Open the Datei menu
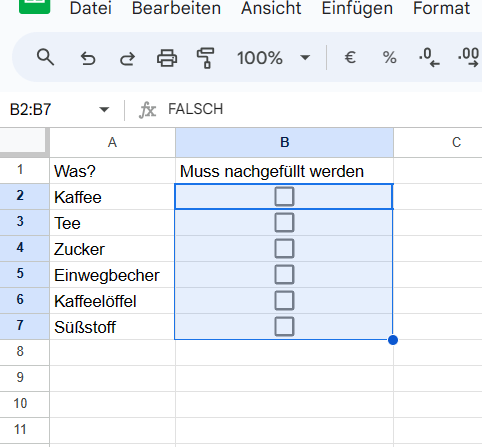The height and width of the screenshot is (447, 482). tap(90, 8)
